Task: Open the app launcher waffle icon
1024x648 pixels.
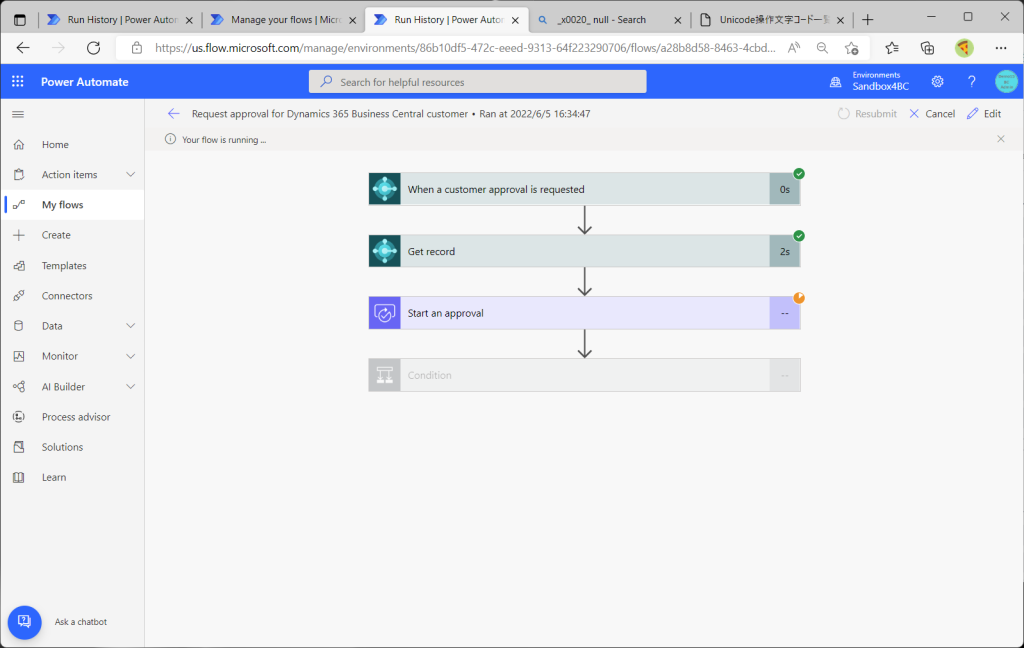Action: [x=18, y=82]
